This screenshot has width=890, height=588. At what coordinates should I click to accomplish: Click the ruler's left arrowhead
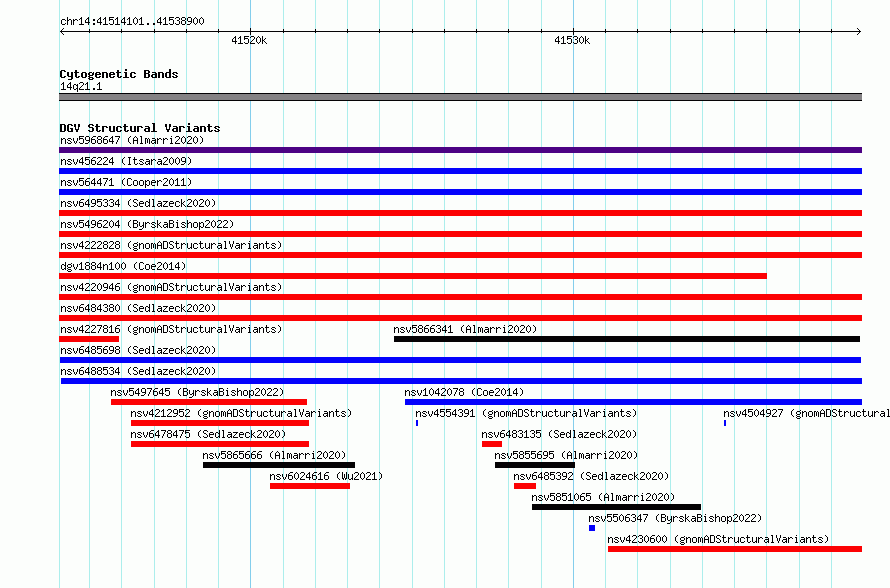pyautogui.click(x=62, y=32)
